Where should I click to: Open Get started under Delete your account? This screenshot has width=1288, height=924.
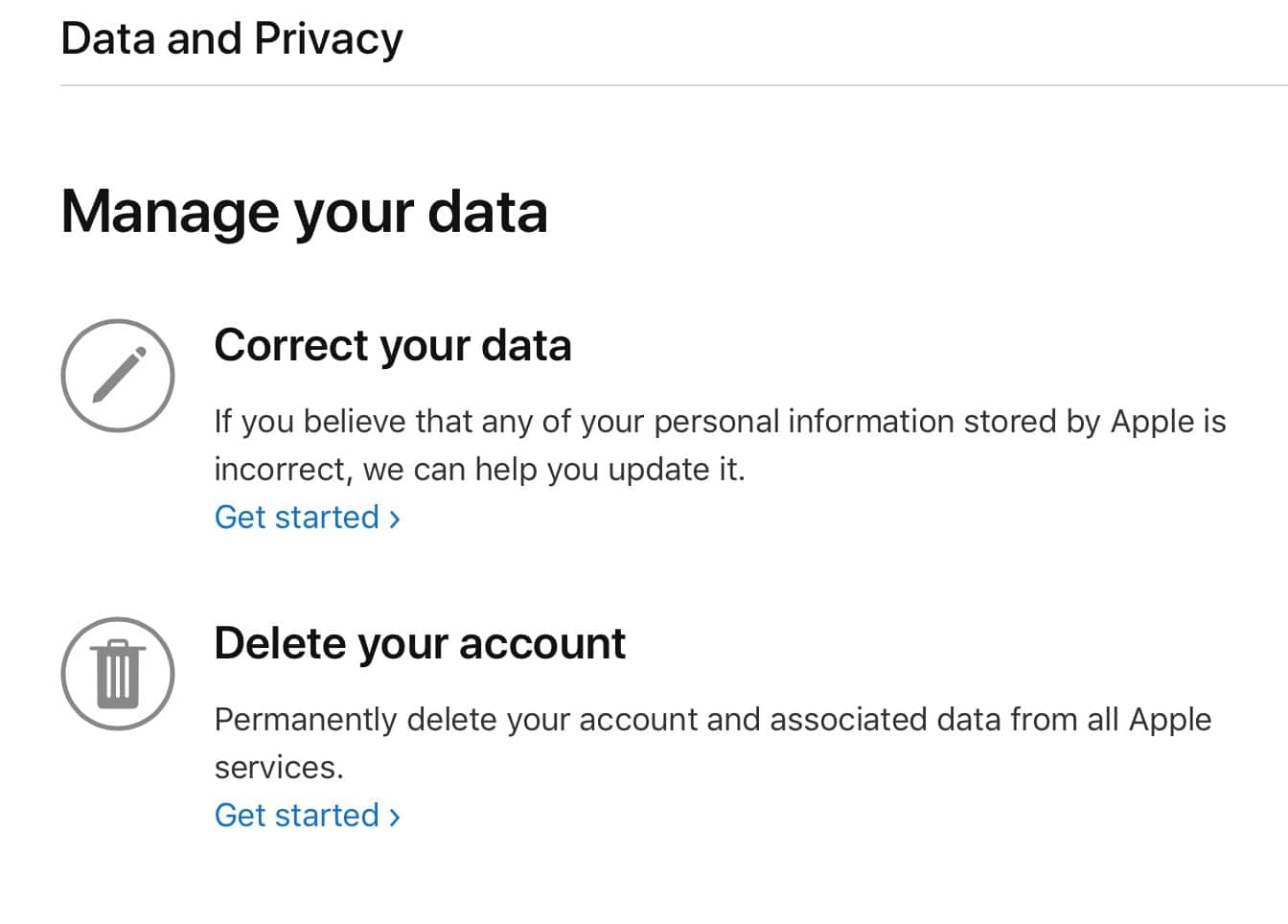[x=308, y=816]
